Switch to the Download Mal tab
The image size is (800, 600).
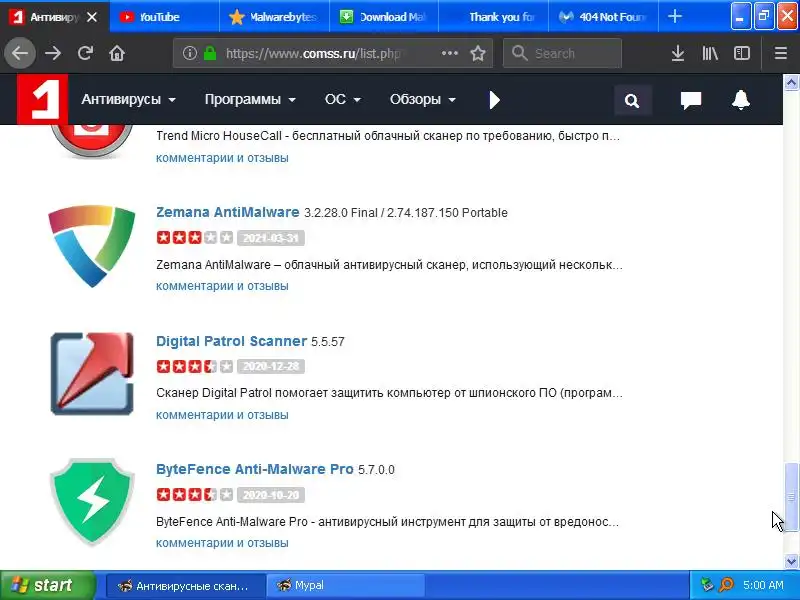click(x=384, y=17)
